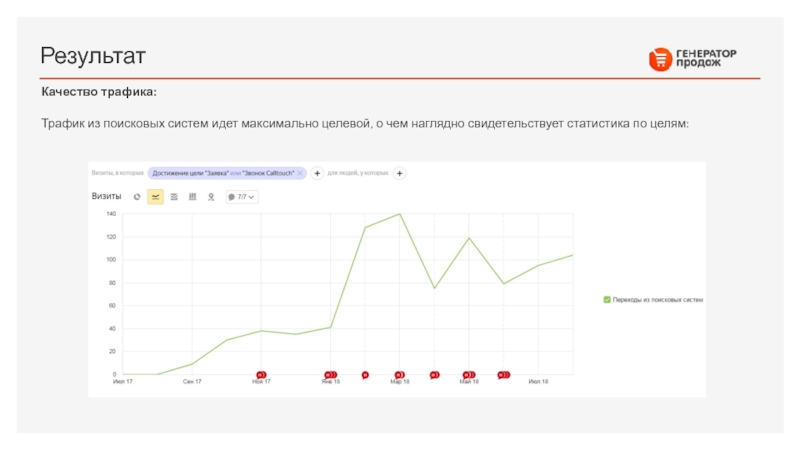Click the 'Визиты' metric label
The image size is (800, 450).
[x=106, y=197]
